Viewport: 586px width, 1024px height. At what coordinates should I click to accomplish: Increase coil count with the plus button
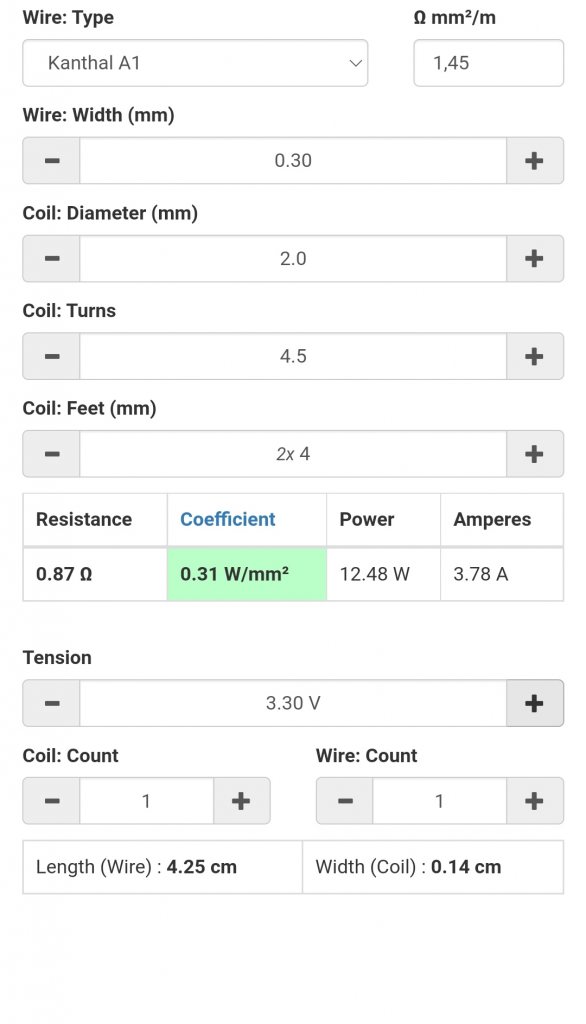pyautogui.click(x=241, y=801)
